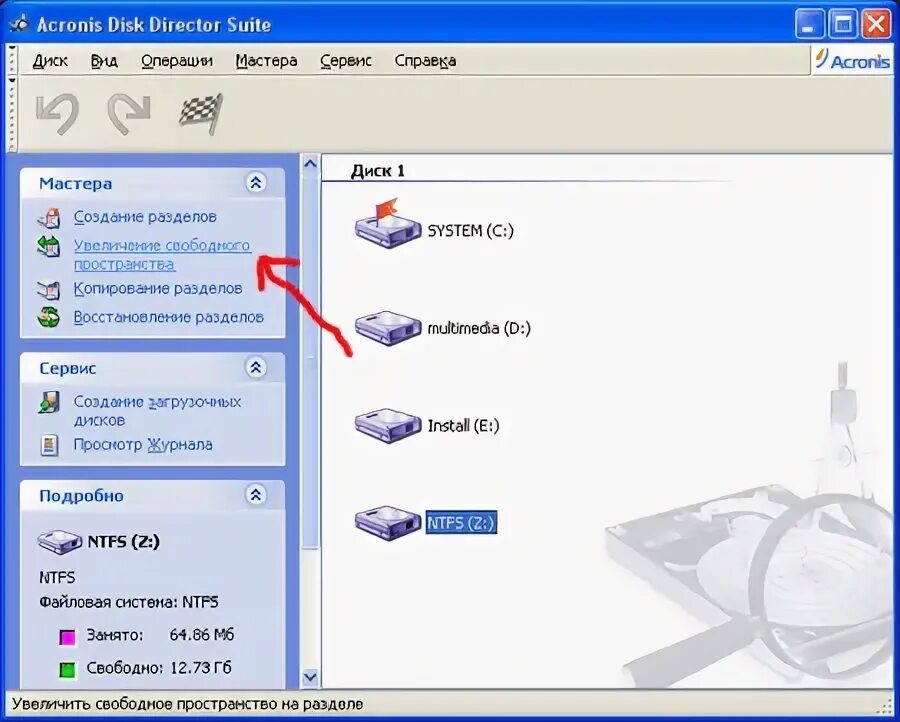900x722 pixels.
Task: Open Увеличение свободного пространства link
Action: pos(162,255)
